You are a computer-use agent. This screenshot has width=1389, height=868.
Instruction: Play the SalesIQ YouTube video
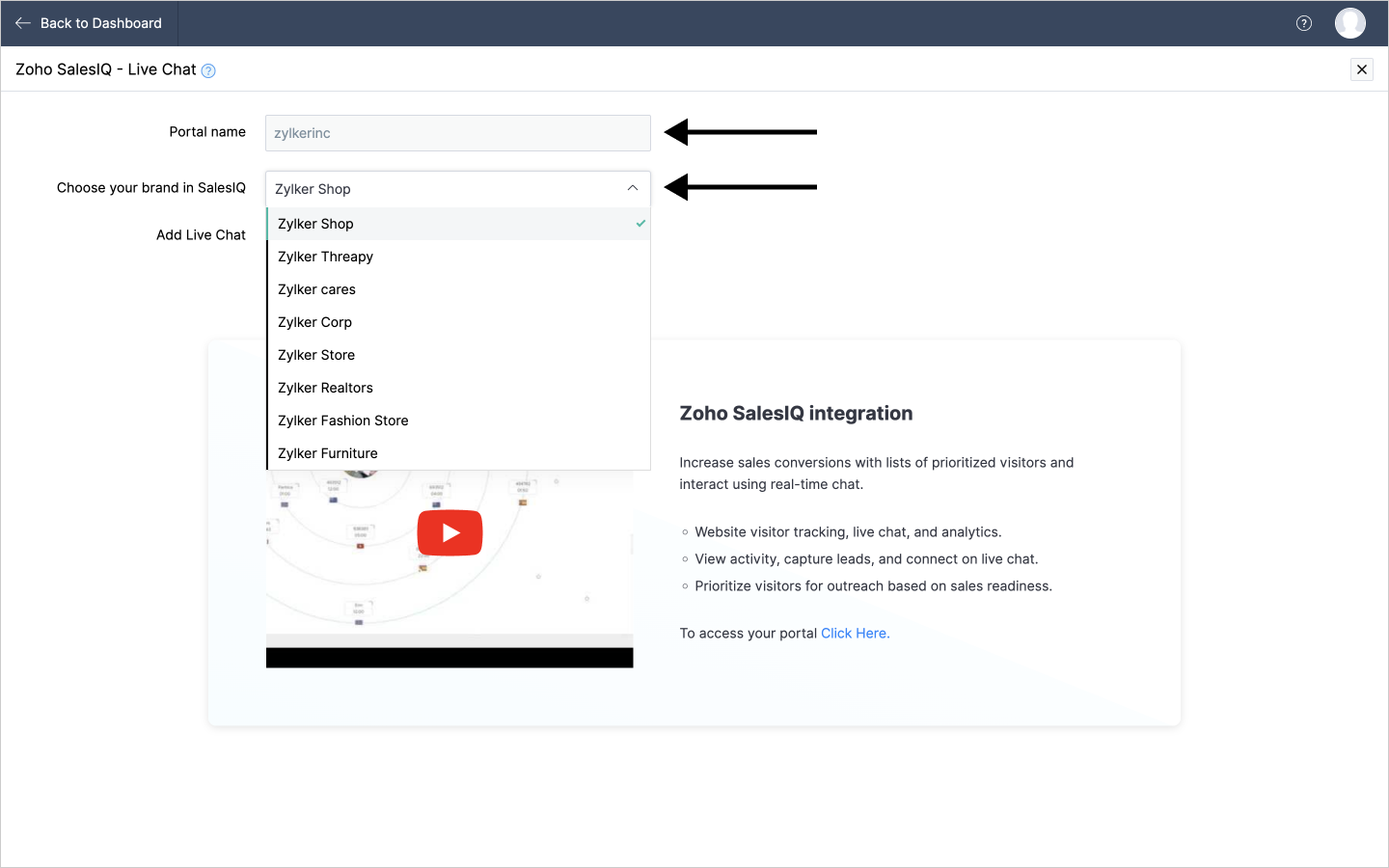click(x=449, y=532)
